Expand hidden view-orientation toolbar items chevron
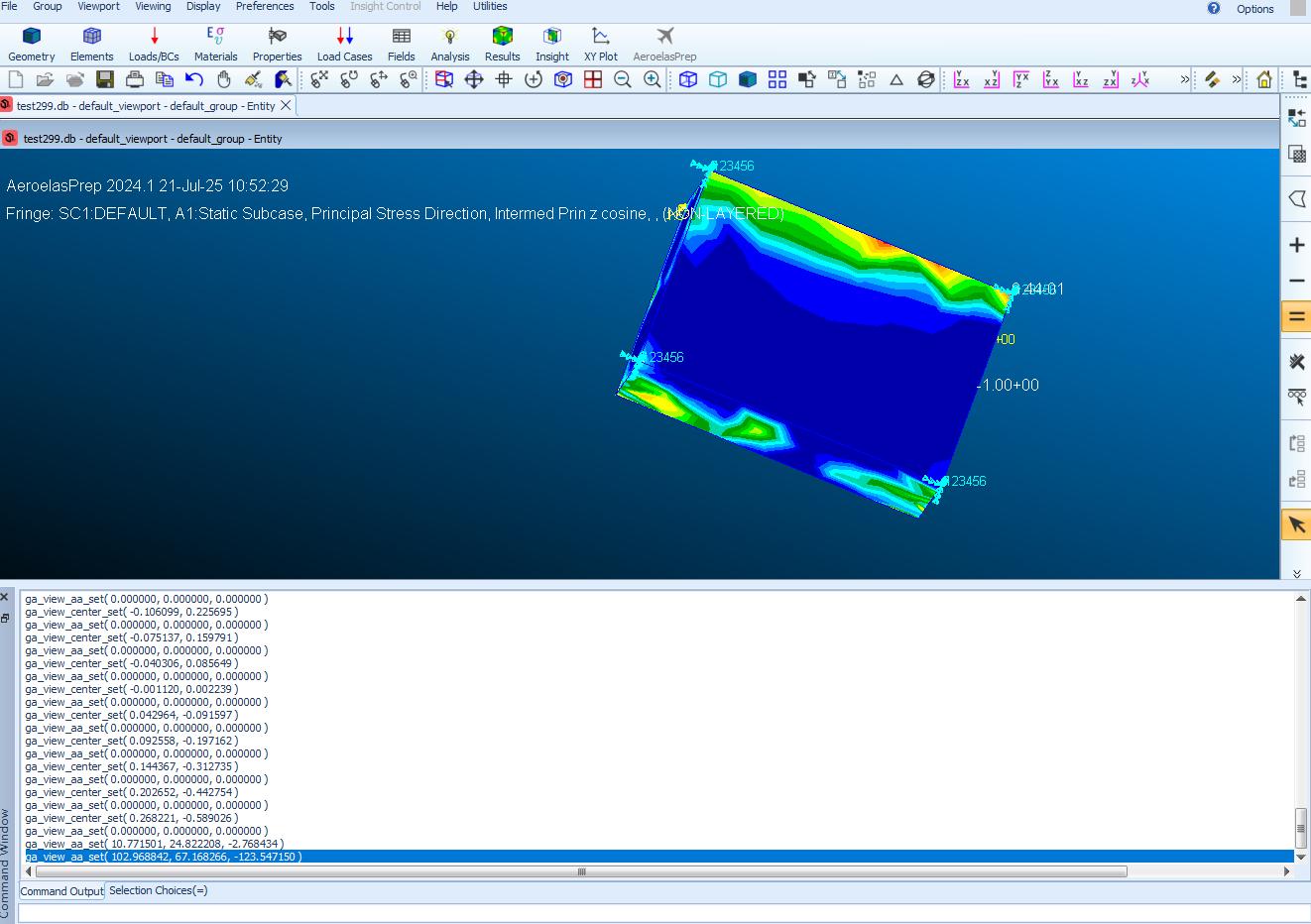The image size is (1311, 924). (x=1184, y=79)
